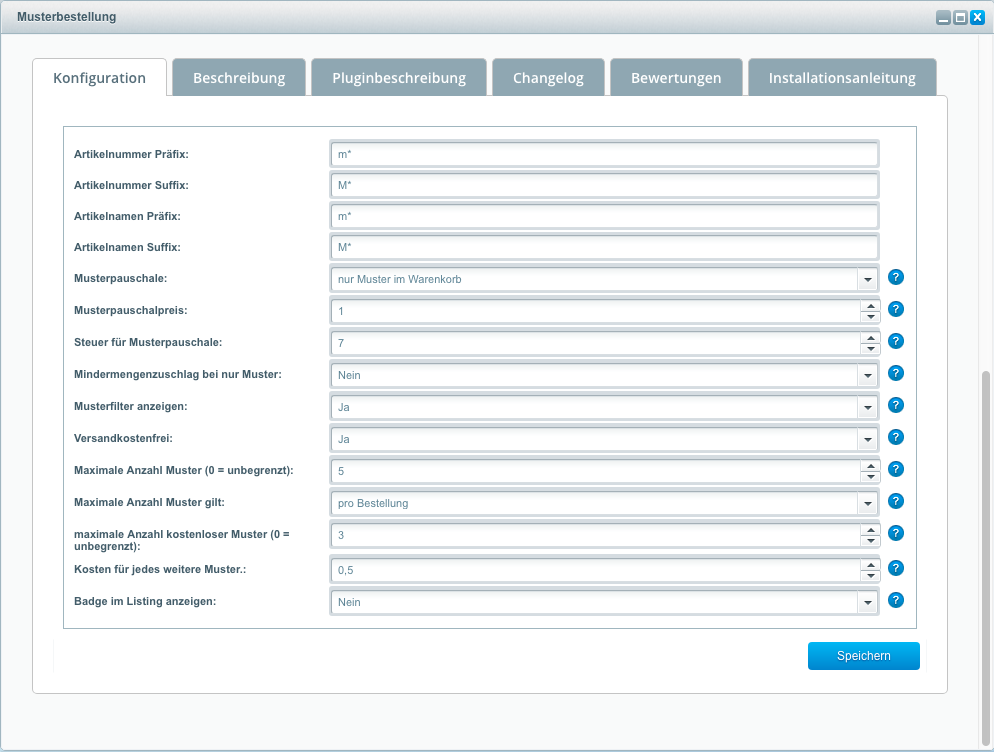Click into Artikelnummer Präfix input field

[x=603, y=154]
